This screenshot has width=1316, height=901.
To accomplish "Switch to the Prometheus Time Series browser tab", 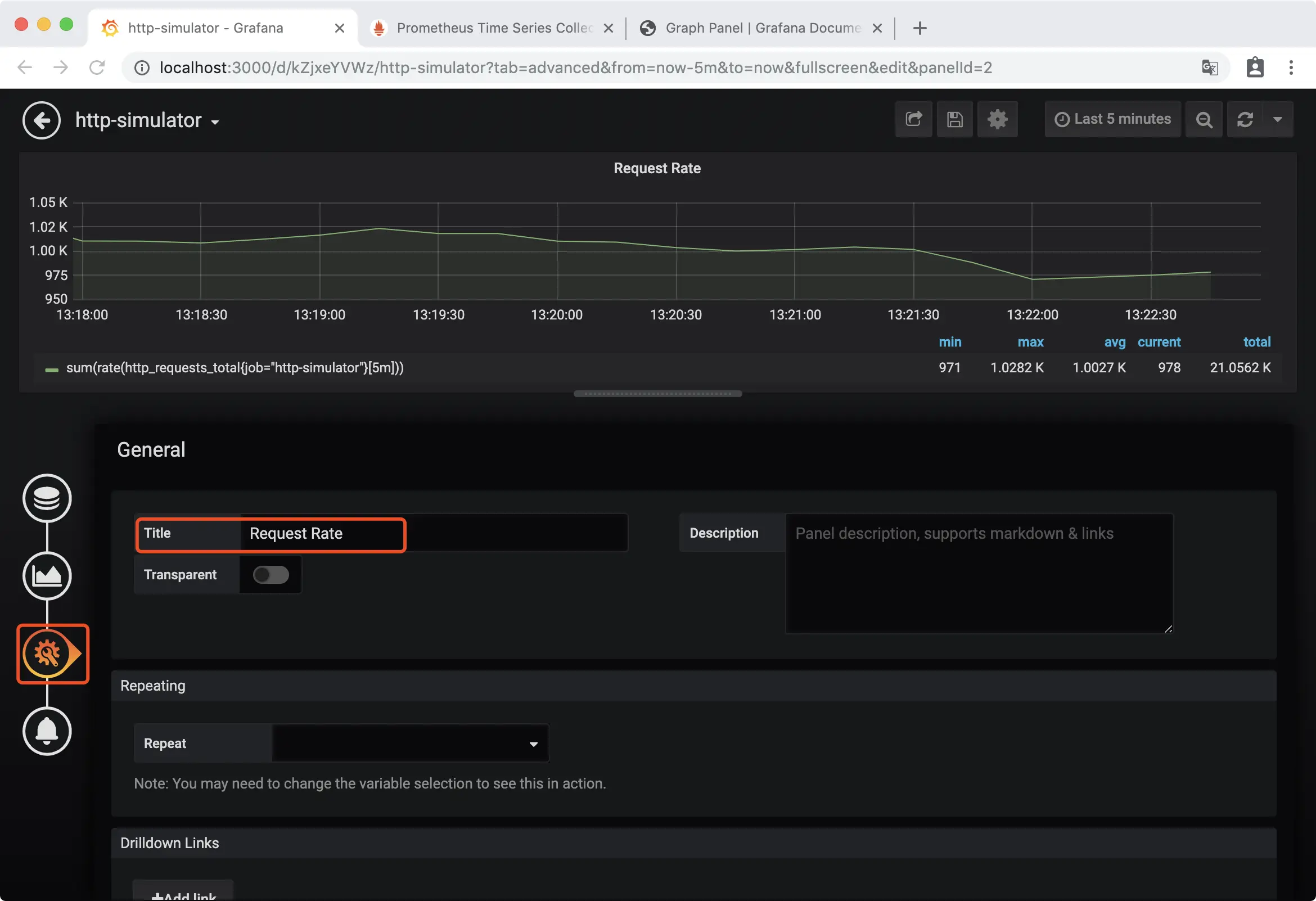I will coord(493,28).
